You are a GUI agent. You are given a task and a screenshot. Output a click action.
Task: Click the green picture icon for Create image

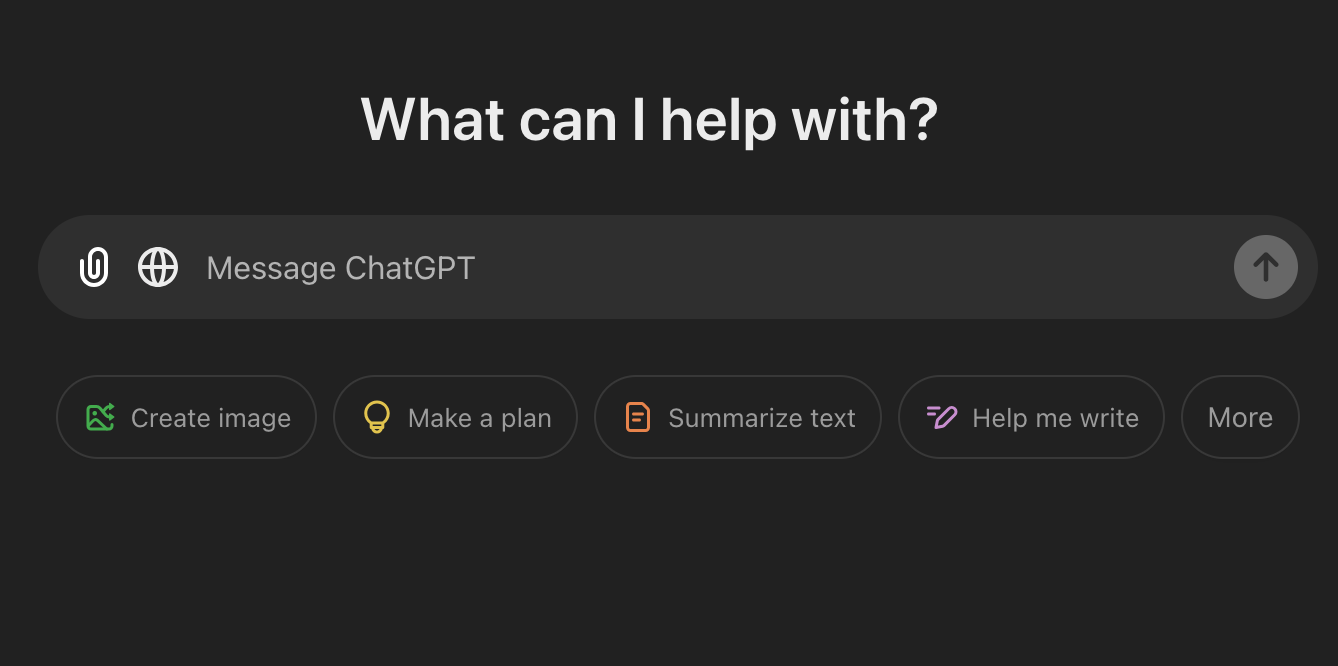point(100,417)
